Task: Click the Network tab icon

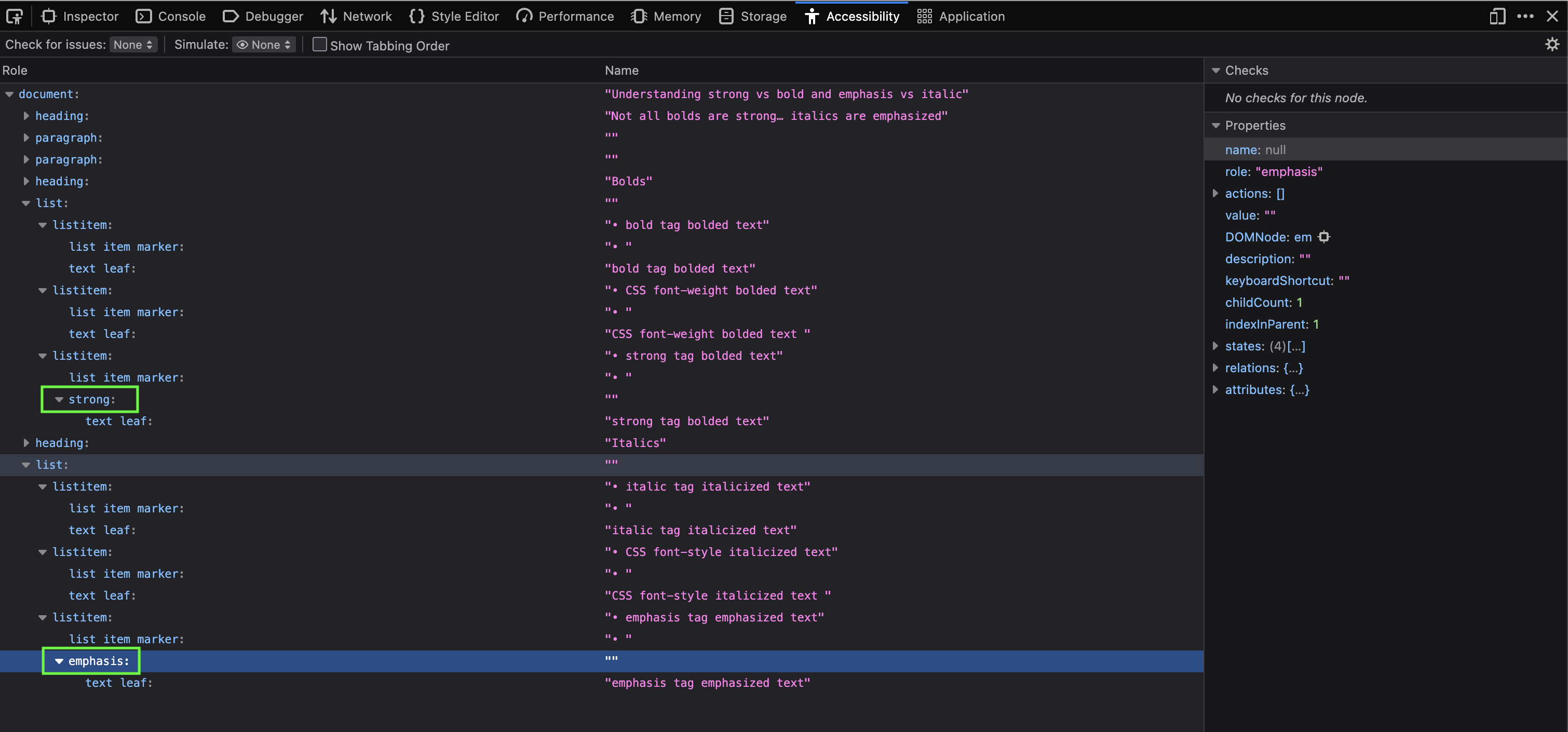Action: point(329,17)
